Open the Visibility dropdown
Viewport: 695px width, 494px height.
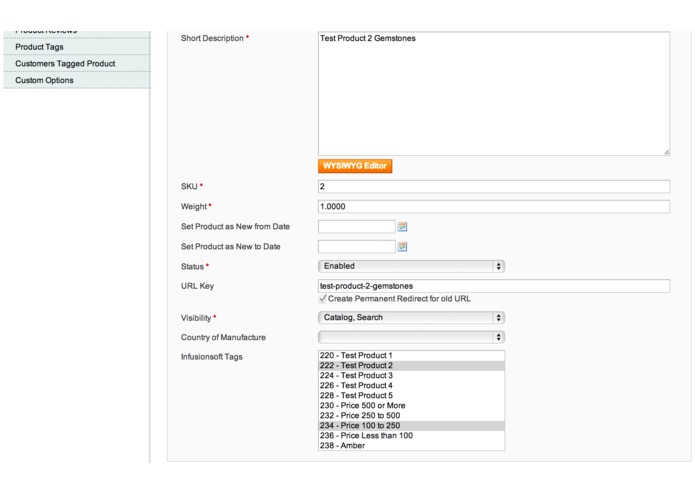click(x=411, y=318)
